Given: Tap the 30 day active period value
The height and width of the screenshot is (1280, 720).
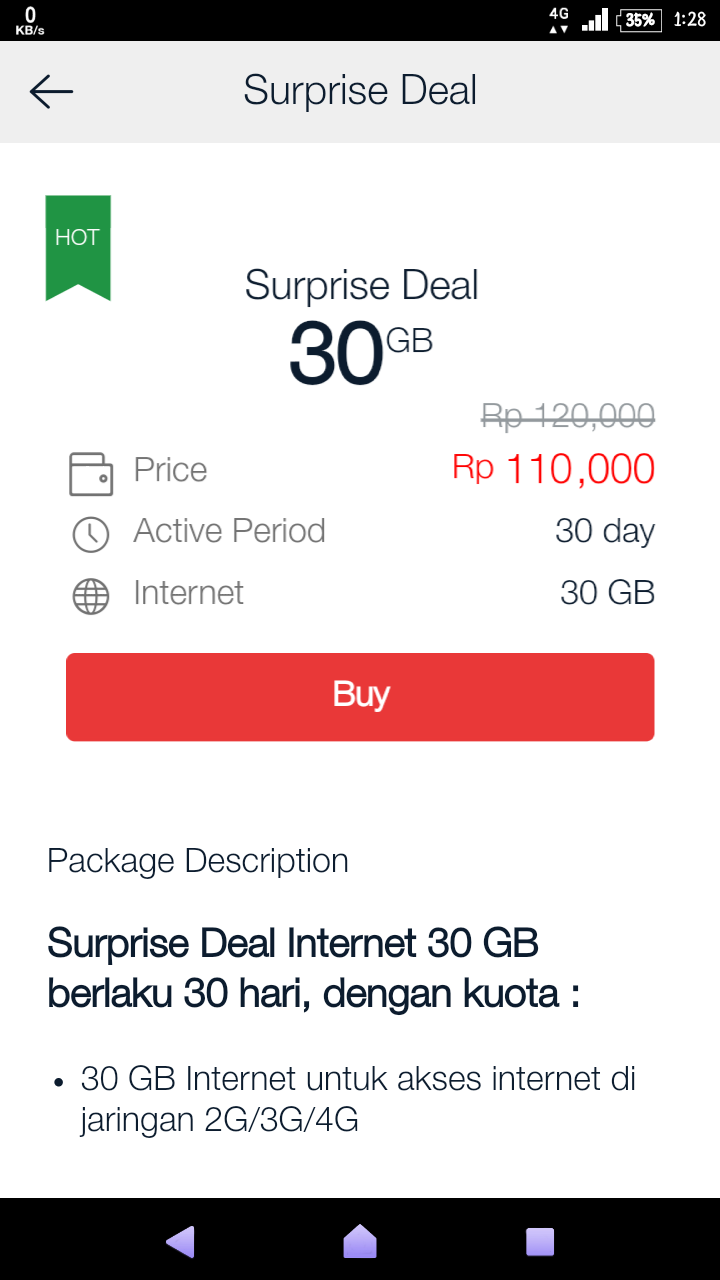Looking at the screenshot, I should (604, 531).
